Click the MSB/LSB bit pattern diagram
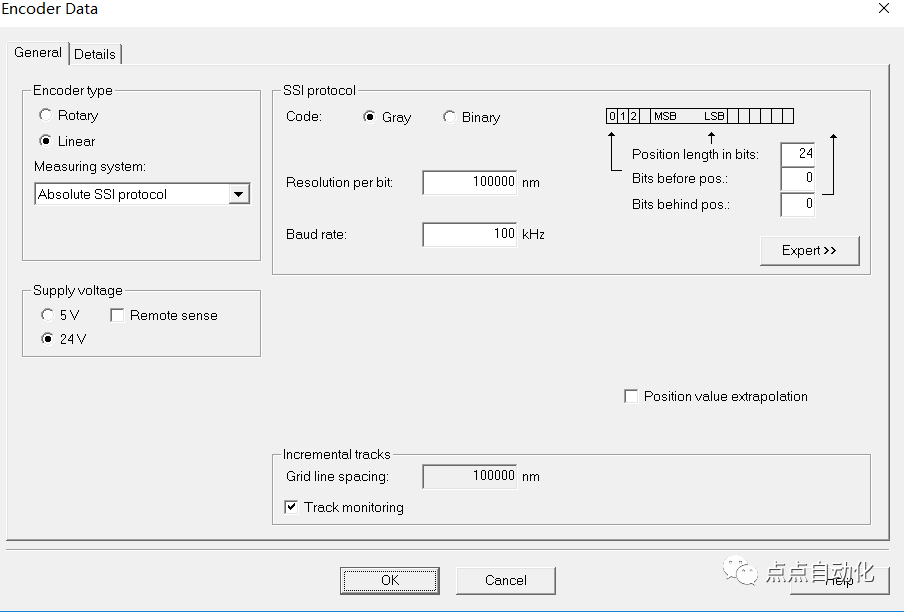904x612 pixels. (x=700, y=115)
